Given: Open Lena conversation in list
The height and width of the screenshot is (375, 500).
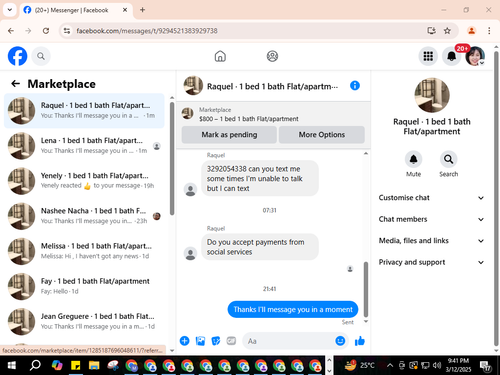Looking at the screenshot, I should pos(84,146).
